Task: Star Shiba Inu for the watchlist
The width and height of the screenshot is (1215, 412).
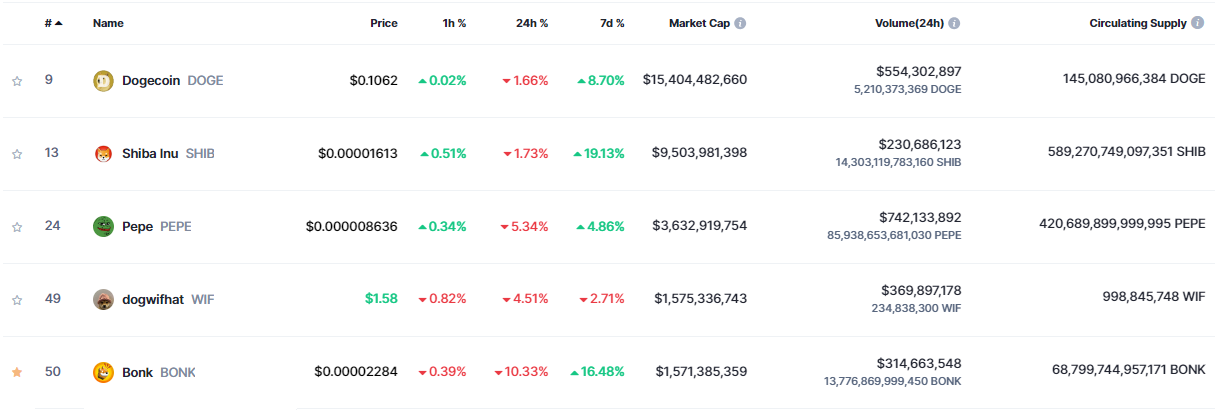Action: pyautogui.click(x=17, y=154)
